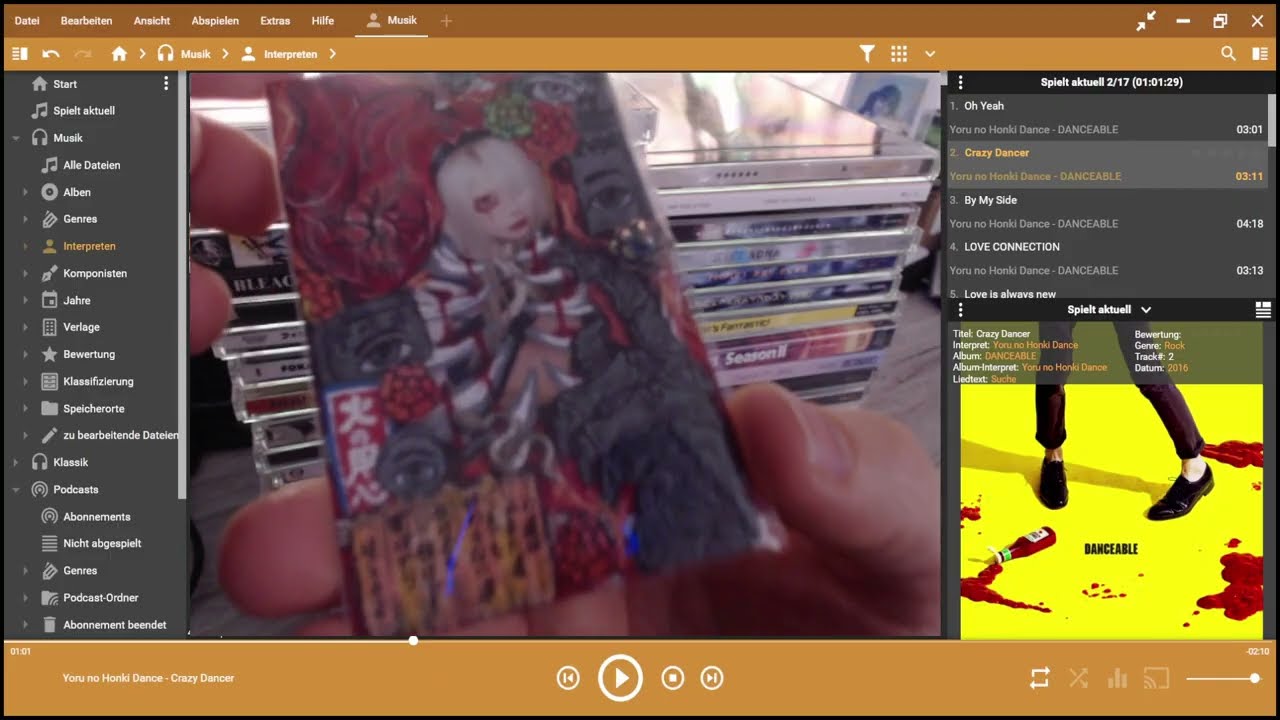
Task: Open the Bearbeiten menu
Action: tap(86, 21)
